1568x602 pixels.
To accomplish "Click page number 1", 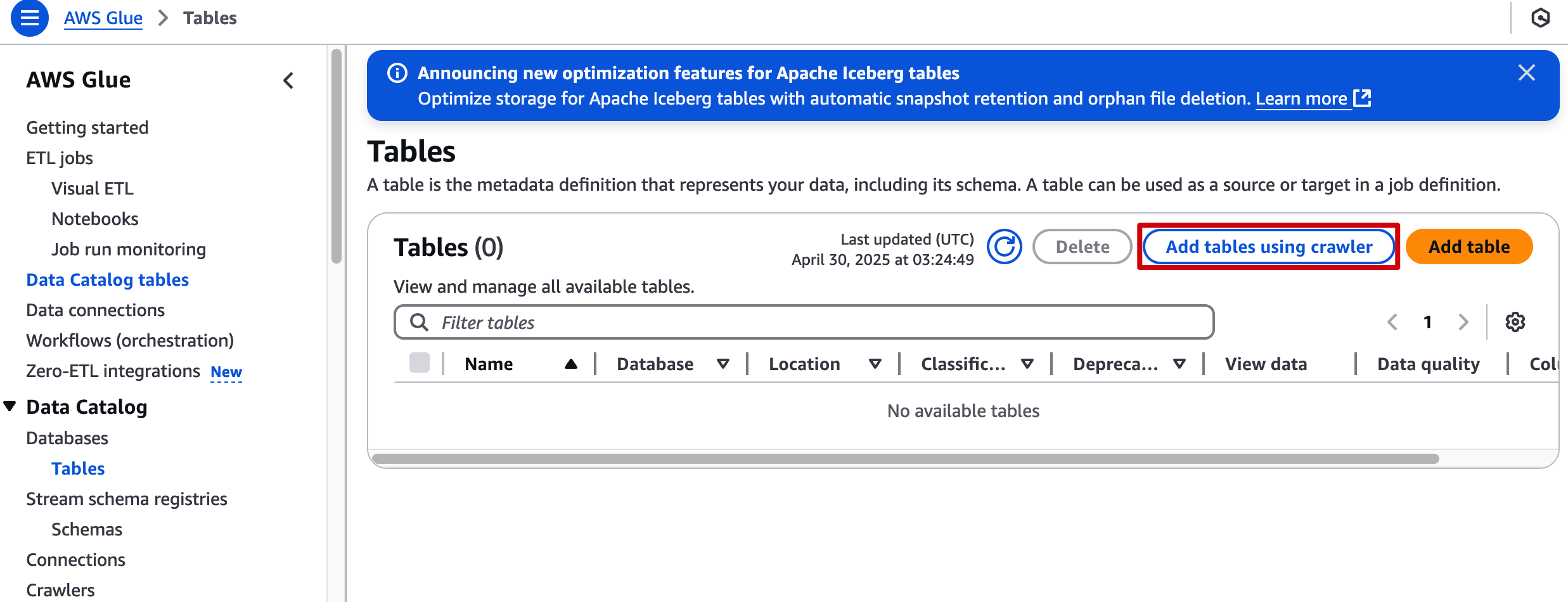I will point(1428,322).
